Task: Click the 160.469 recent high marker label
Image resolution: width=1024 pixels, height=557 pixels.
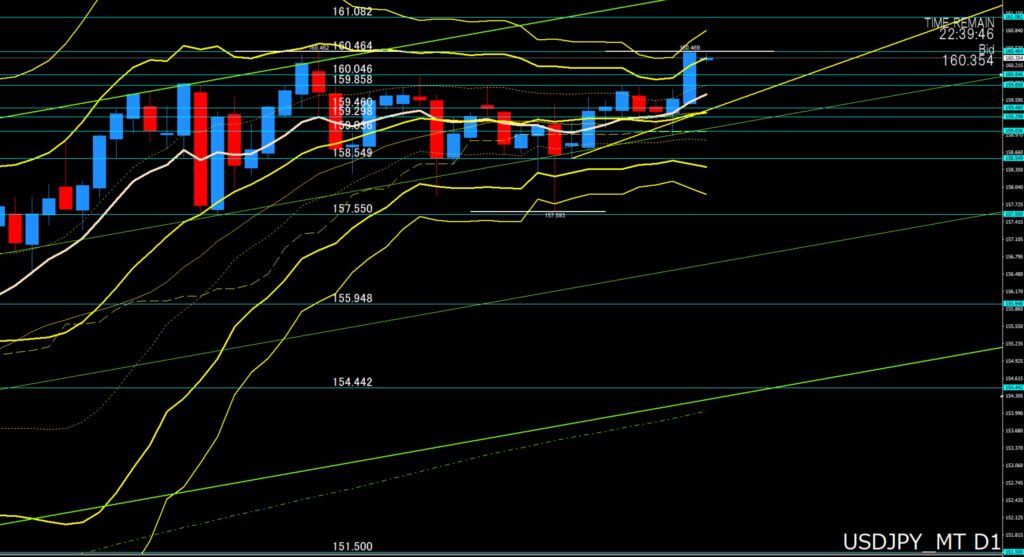Action: [689, 46]
